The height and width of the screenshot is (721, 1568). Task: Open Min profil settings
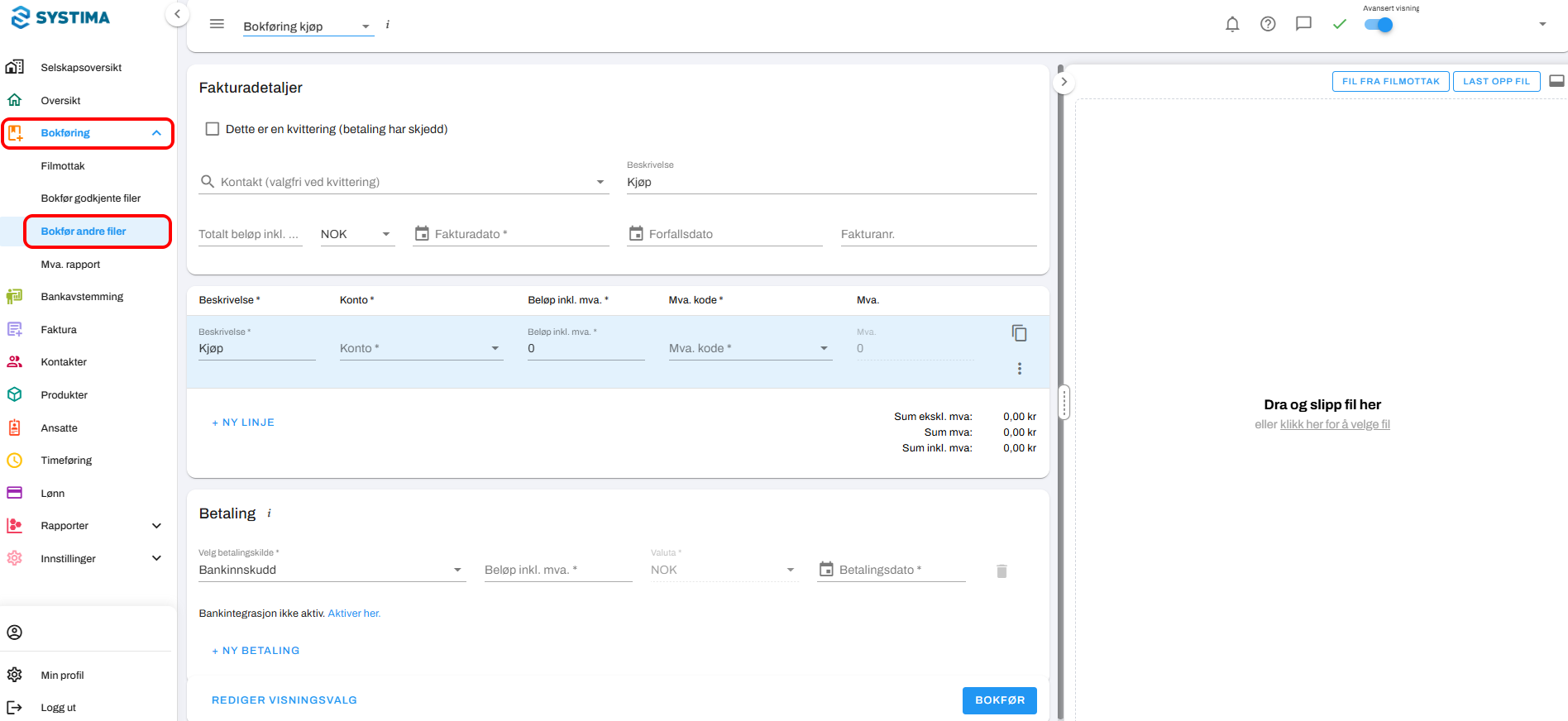(62, 676)
